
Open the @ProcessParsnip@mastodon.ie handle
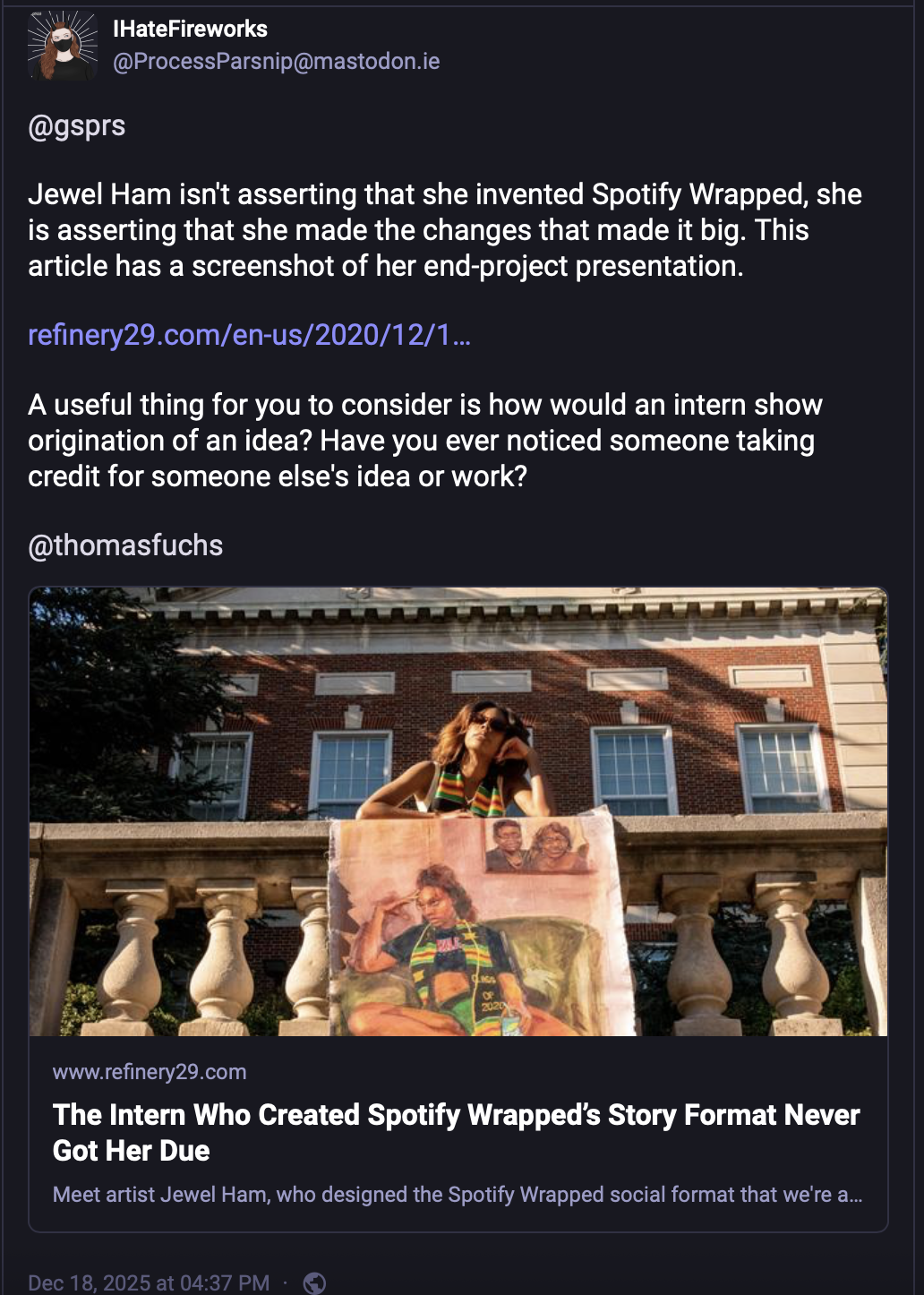pyautogui.click(x=277, y=61)
